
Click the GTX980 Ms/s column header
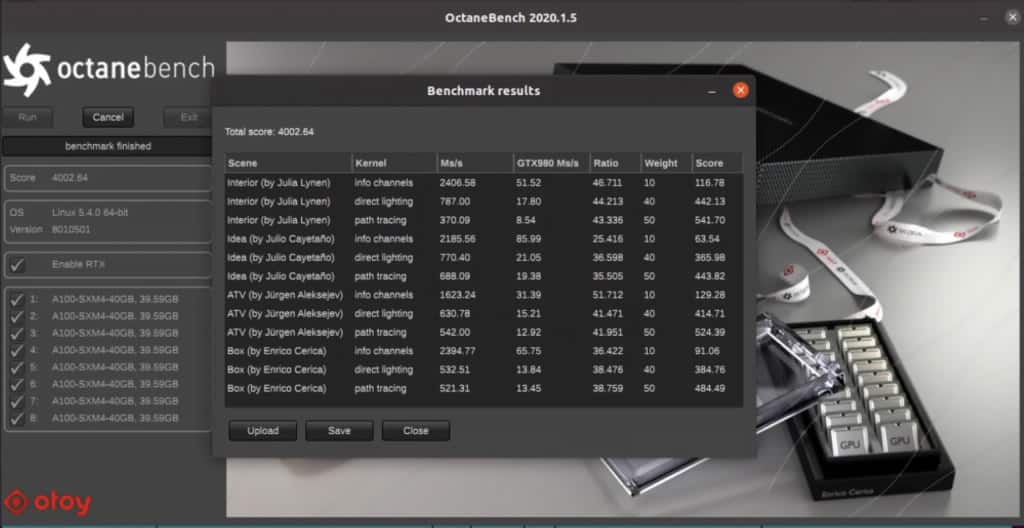(x=552, y=163)
